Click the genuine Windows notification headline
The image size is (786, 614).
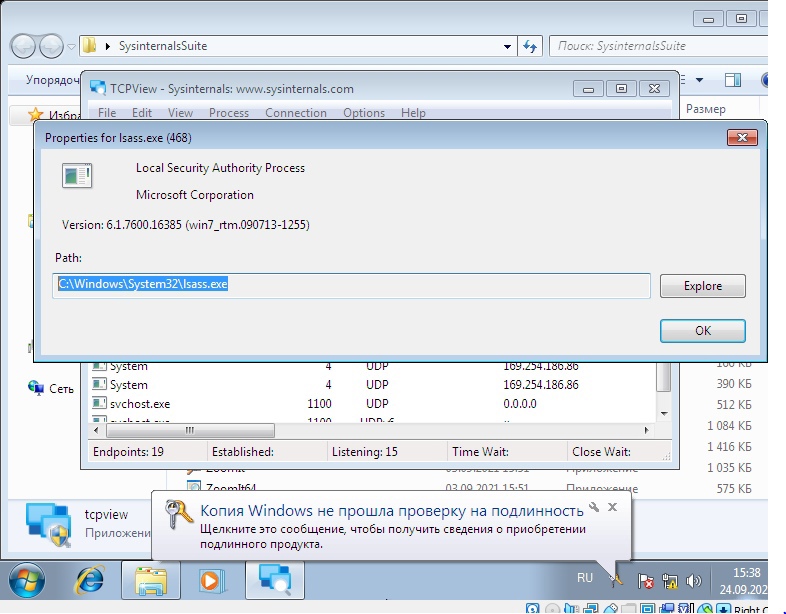point(392,510)
